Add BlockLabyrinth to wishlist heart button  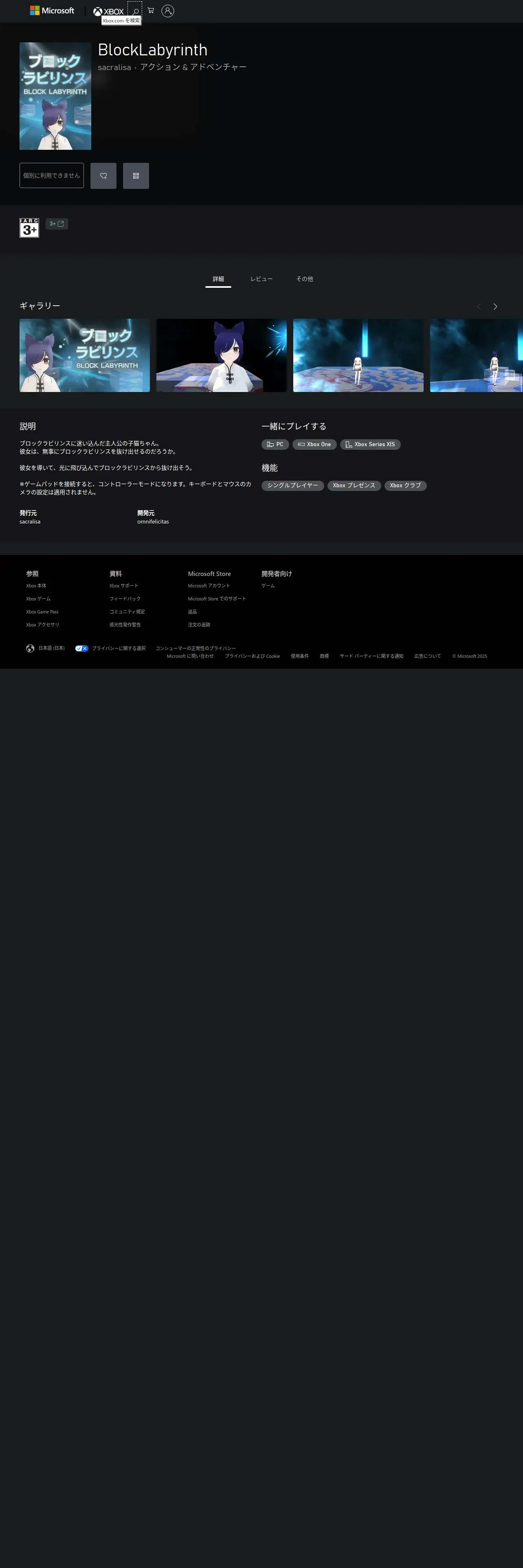click(103, 176)
